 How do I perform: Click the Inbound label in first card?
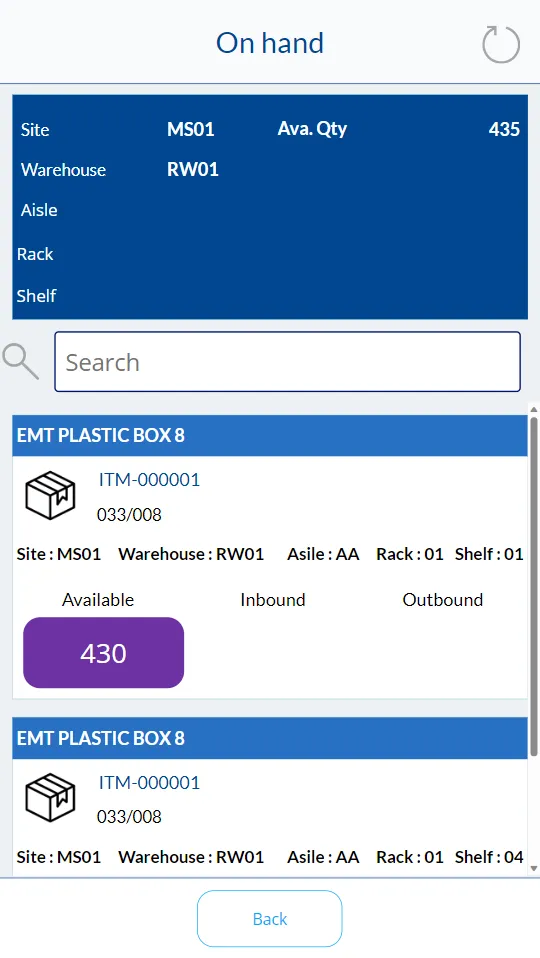click(x=272, y=599)
